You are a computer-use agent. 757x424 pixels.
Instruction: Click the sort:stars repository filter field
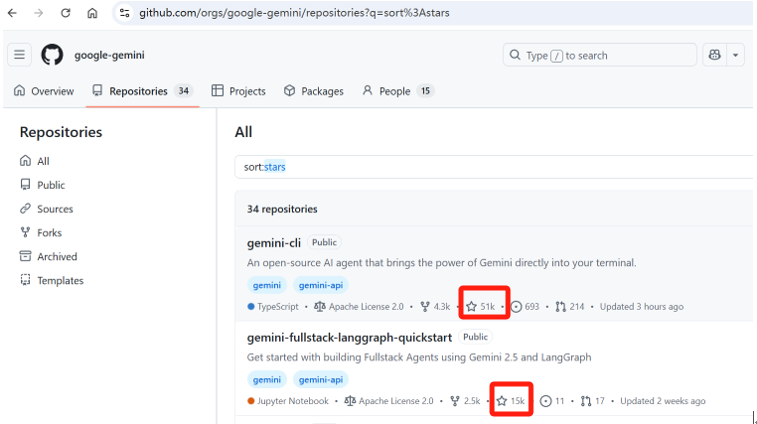490,167
